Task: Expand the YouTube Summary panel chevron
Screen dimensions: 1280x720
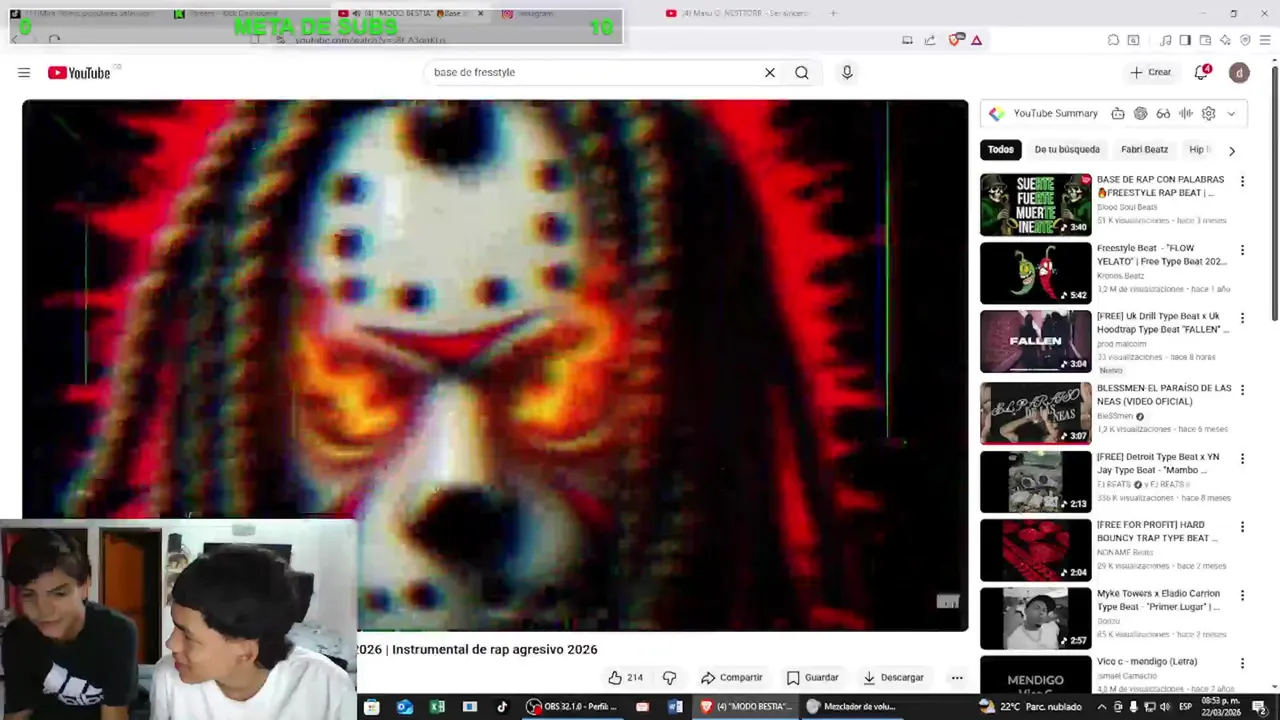Action: [1231, 113]
